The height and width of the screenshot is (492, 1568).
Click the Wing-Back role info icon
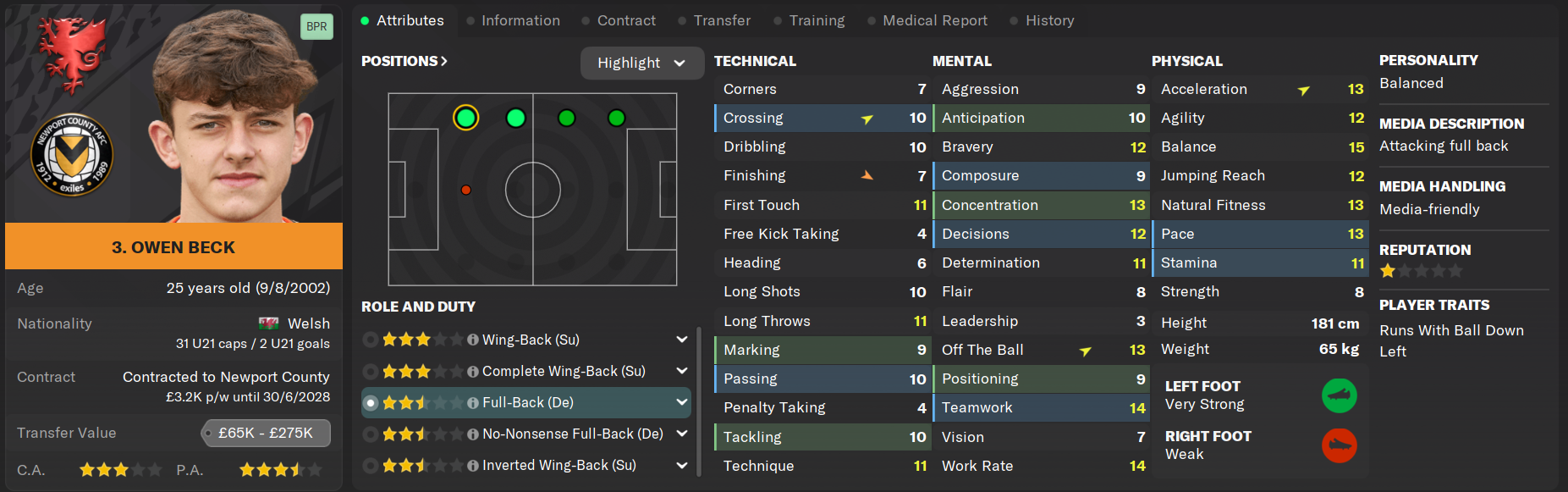473,340
